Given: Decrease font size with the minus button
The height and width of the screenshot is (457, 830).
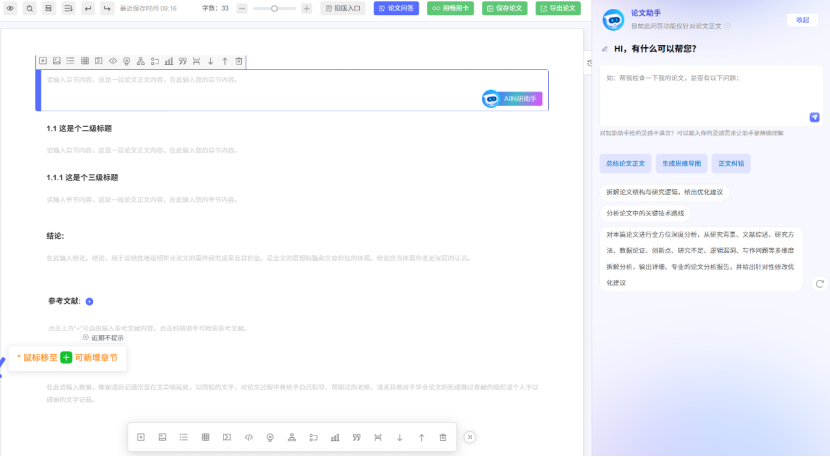Looking at the screenshot, I should tap(242, 8).
